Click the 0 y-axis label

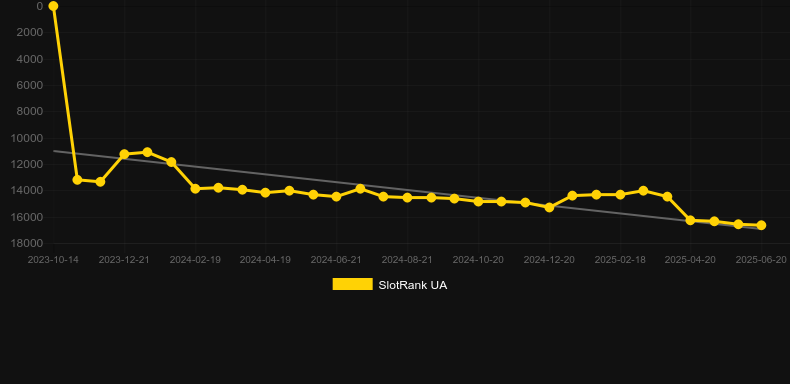pyautogui.click(x=40, y=6)
